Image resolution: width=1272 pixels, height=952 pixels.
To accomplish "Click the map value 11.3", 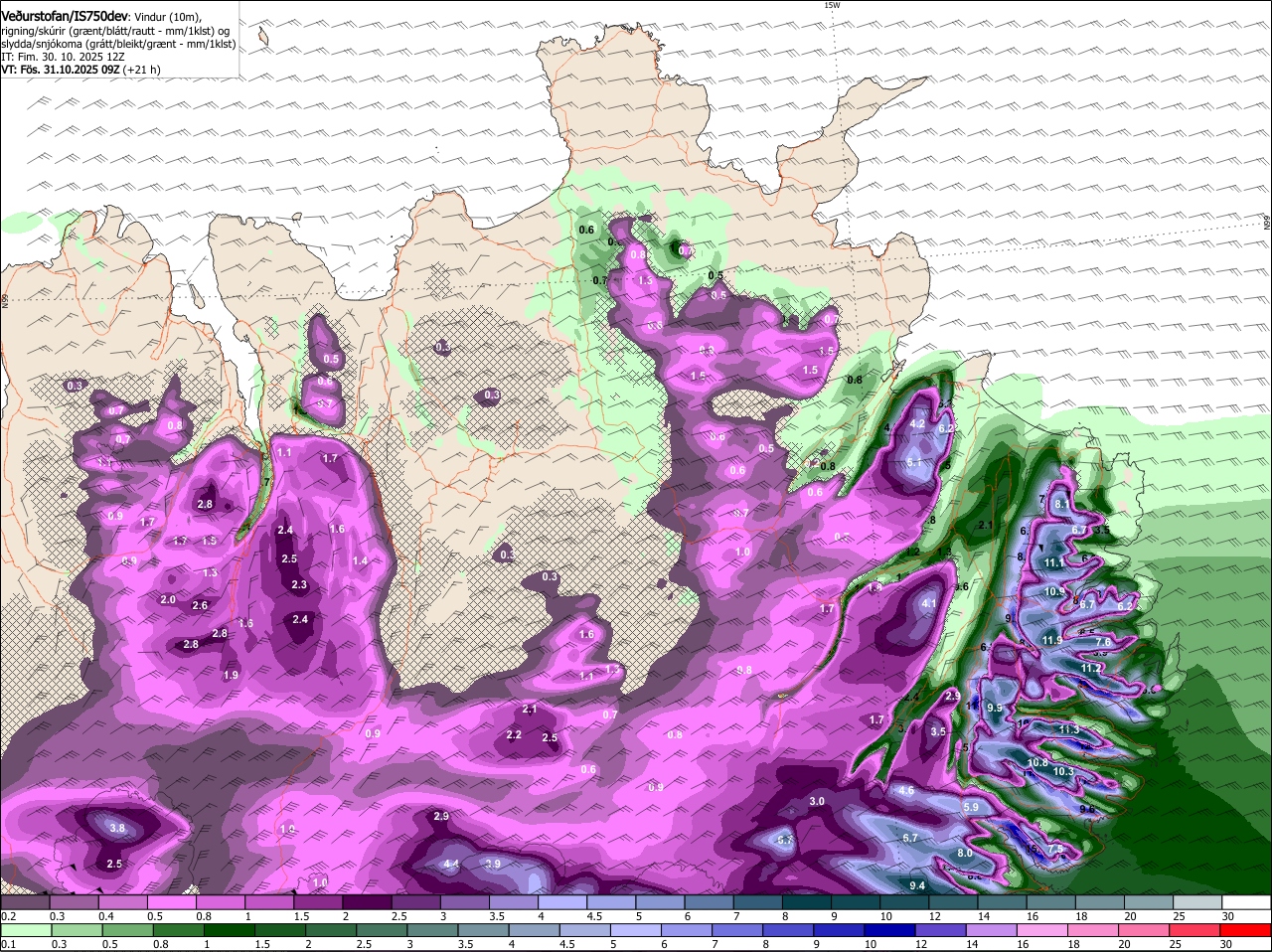I will 1069,729.
